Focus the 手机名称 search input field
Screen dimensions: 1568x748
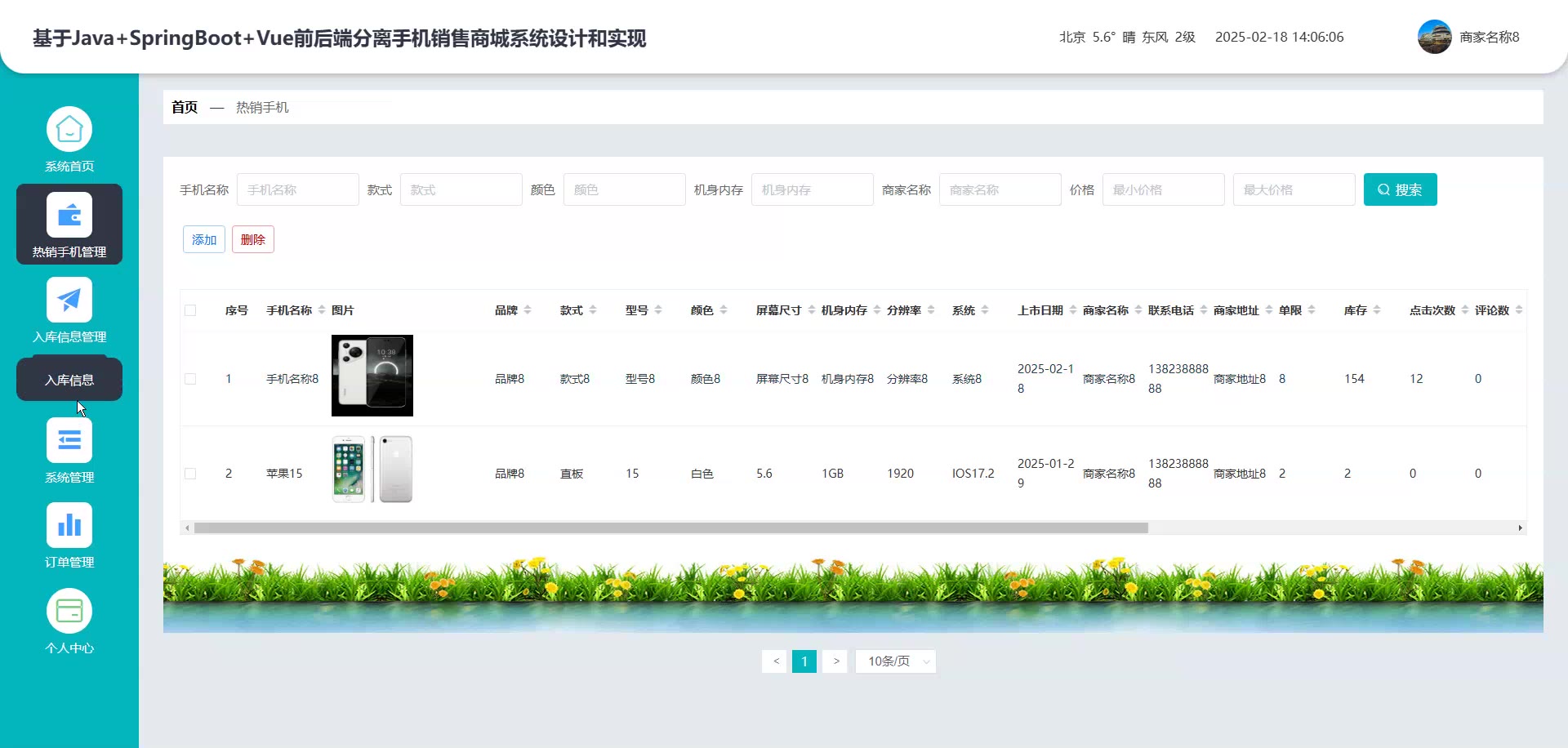tap(298, 189)
